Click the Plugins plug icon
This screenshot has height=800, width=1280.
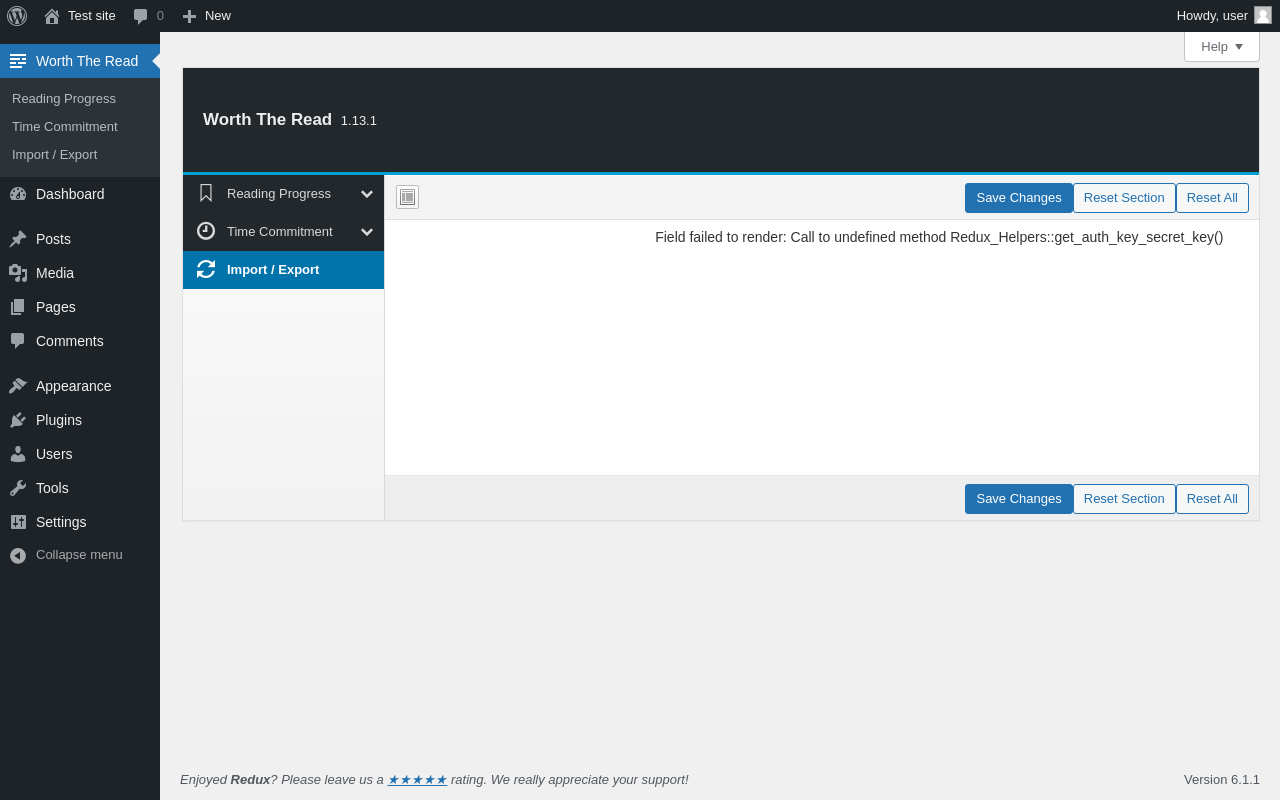[18, 420]
